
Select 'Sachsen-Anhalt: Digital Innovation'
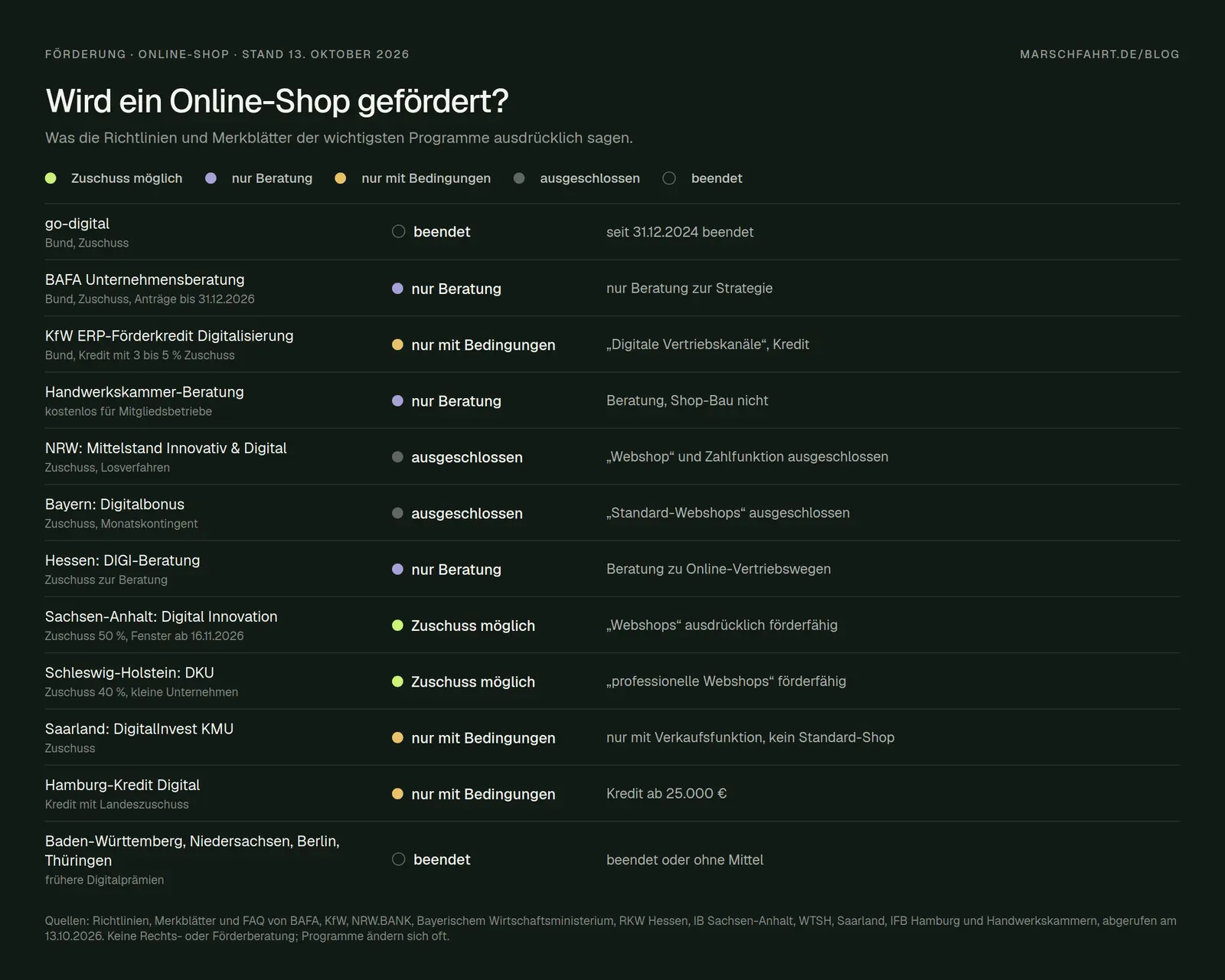click(162, 616)
